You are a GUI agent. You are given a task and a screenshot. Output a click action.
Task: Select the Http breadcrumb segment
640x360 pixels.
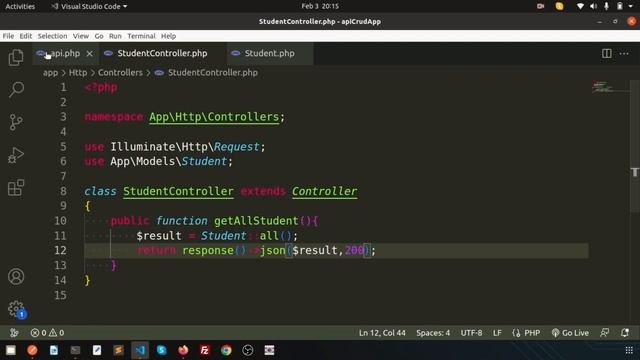pyautogui.click(x=78, y=73)
